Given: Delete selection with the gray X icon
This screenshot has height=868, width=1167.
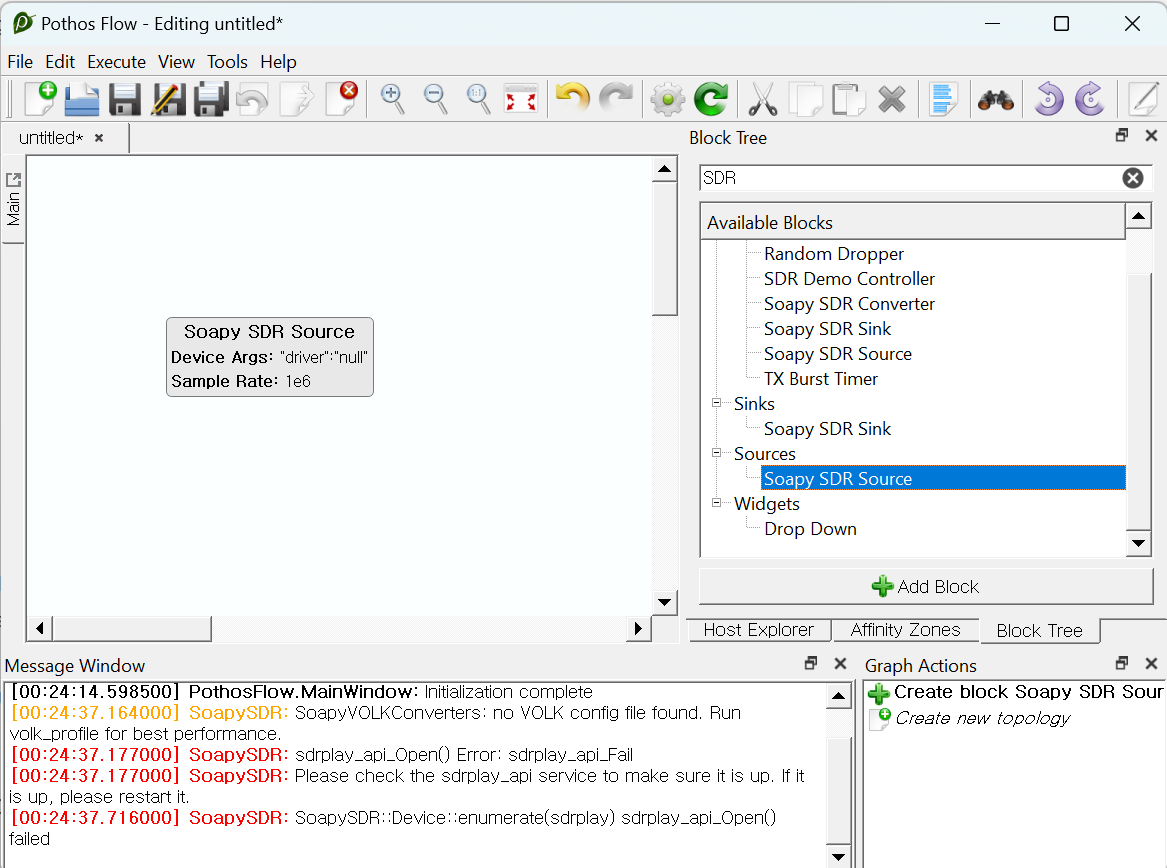Looking at the screenshot, I should [892, 99].
